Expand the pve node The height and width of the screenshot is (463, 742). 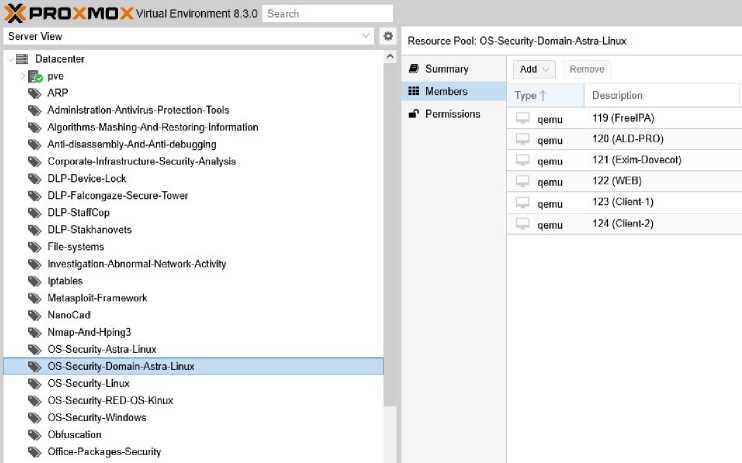click(x=22, y=76)
